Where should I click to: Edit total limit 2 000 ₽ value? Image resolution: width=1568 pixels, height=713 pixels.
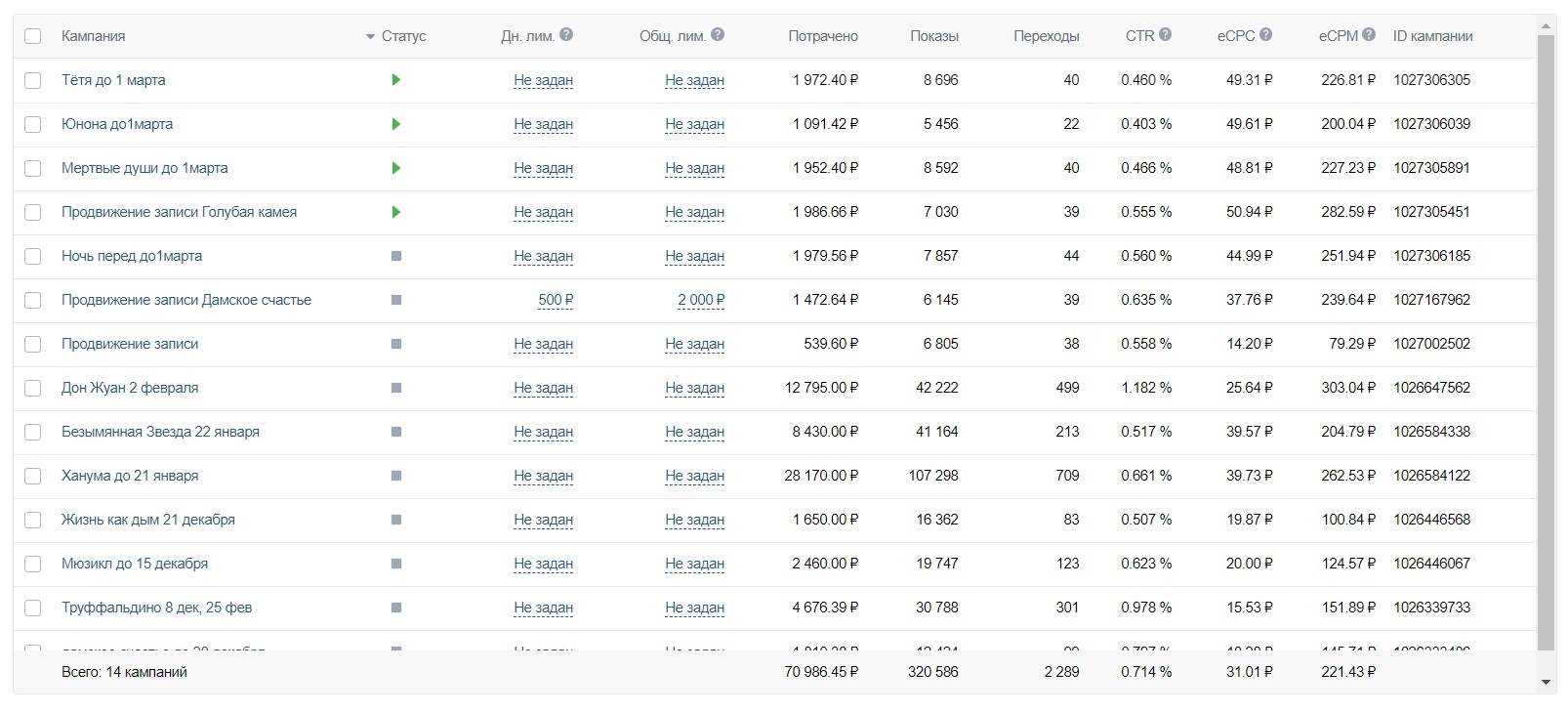coord(701,300)
